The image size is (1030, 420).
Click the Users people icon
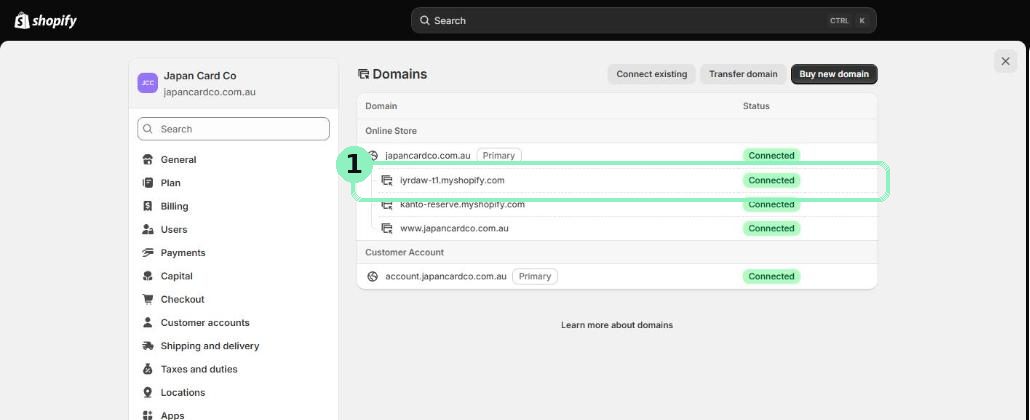148,229
